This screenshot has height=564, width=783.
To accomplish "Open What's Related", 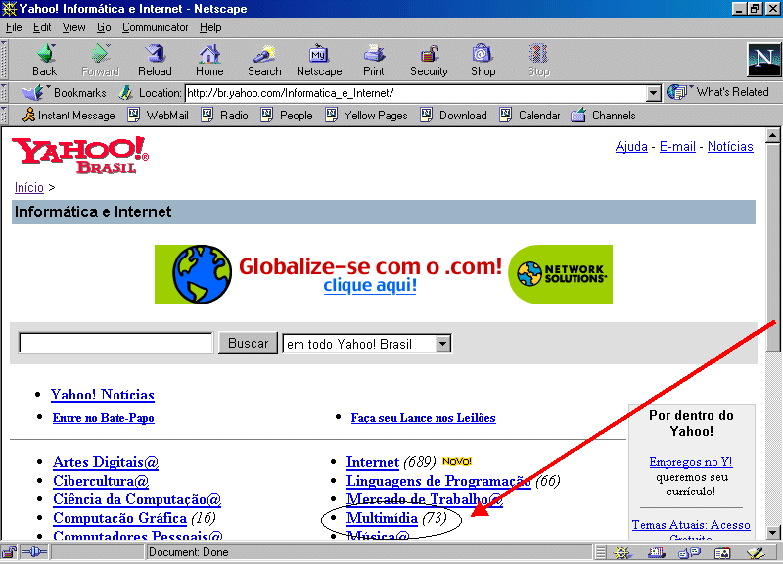I will pyautogui.click(x=718, y=92).
